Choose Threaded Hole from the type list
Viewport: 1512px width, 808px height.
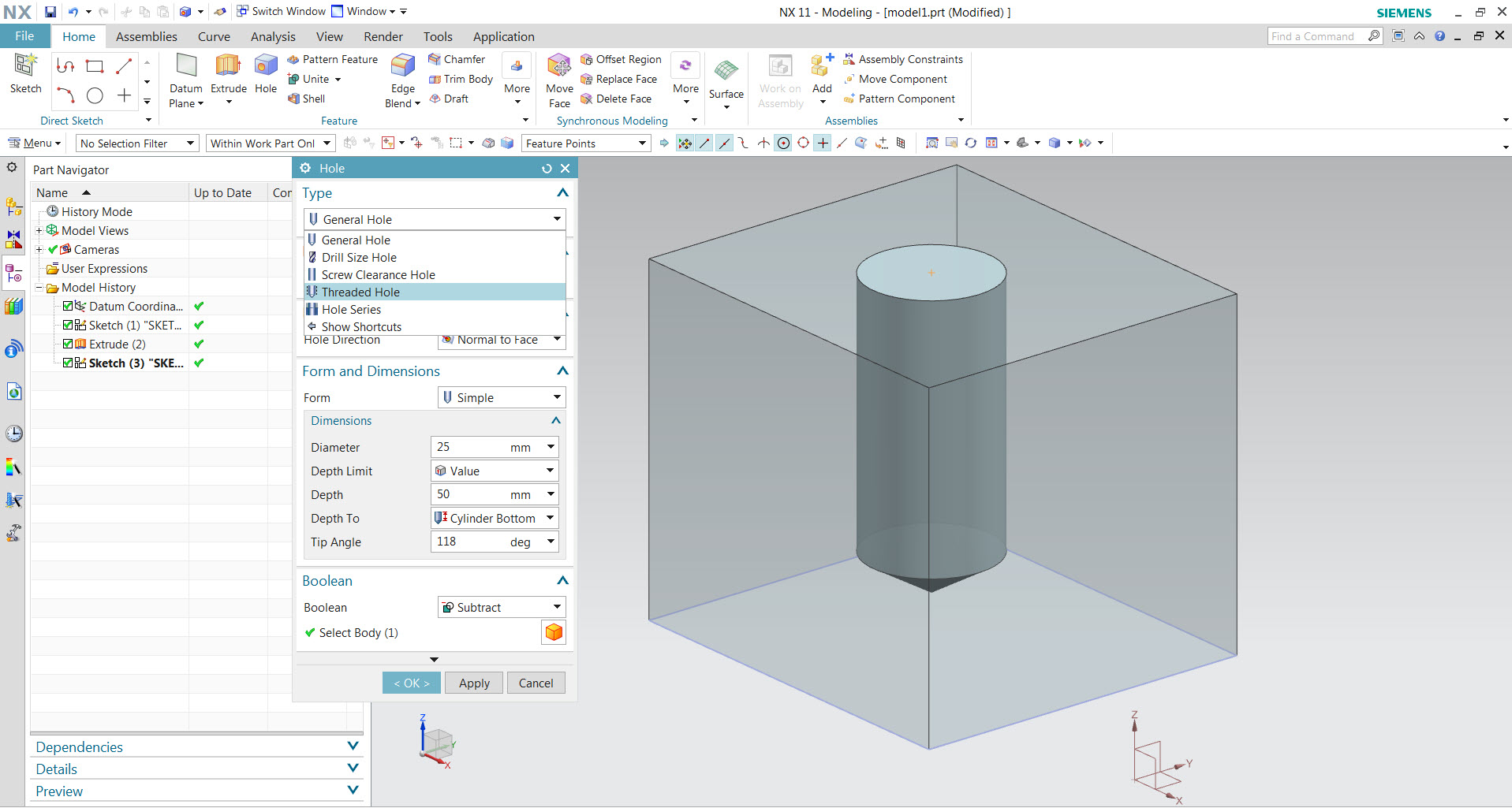point(360,292)
